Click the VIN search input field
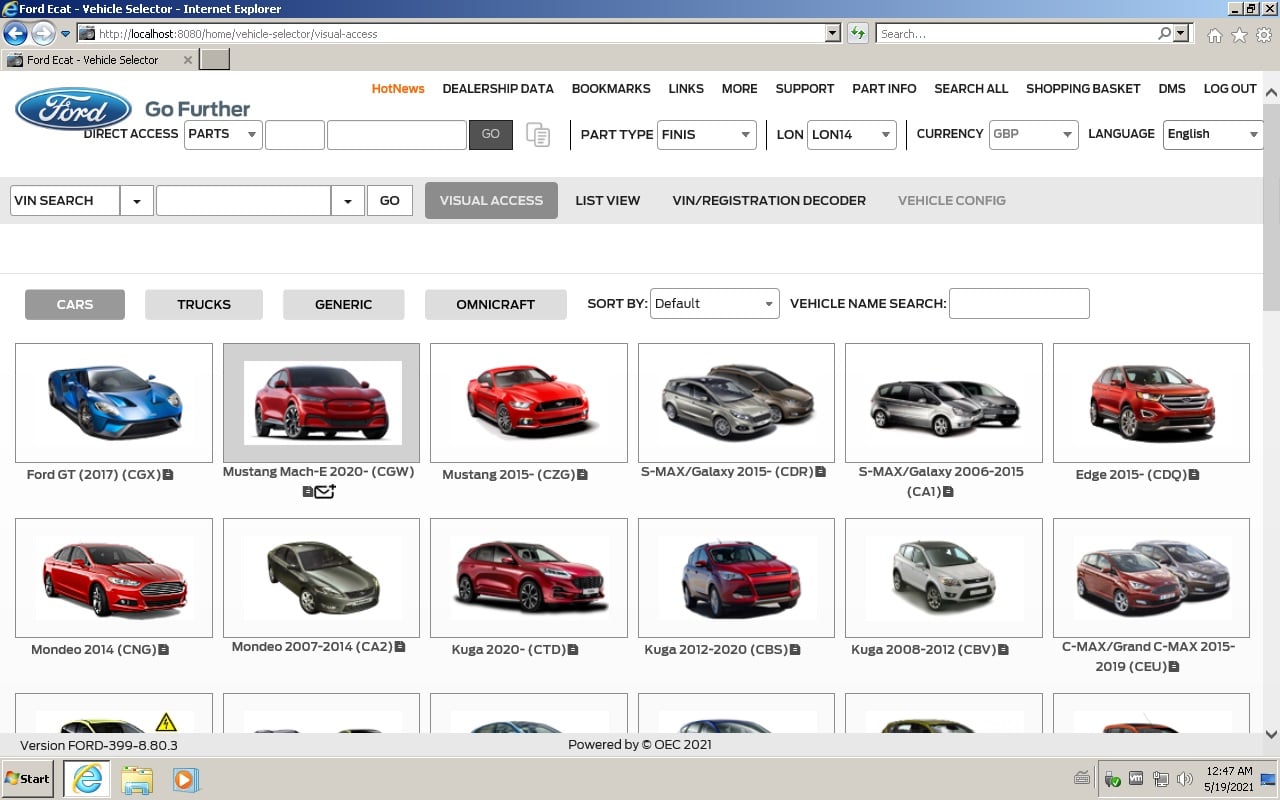Viewport: 1280px width, 800px height. [x=243, y=201]
